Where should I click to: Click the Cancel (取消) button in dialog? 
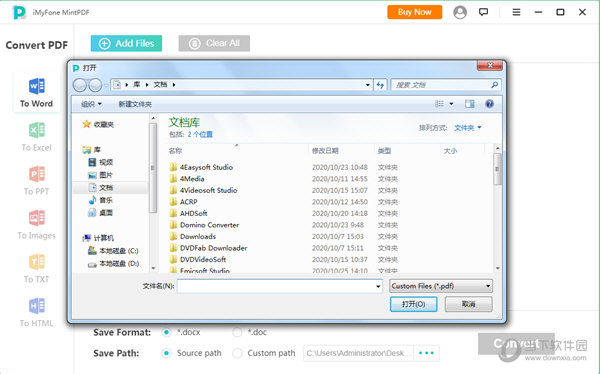[x=468, y=304]
